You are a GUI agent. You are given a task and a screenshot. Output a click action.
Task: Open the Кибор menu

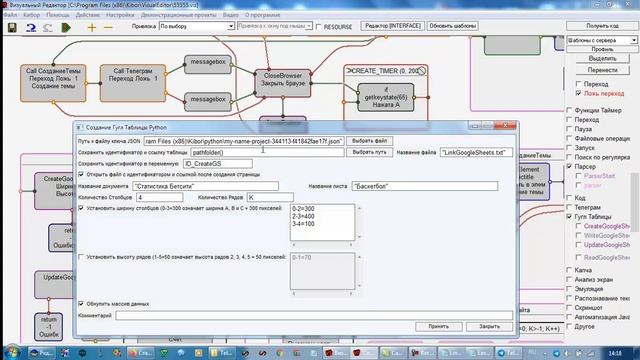31,15
